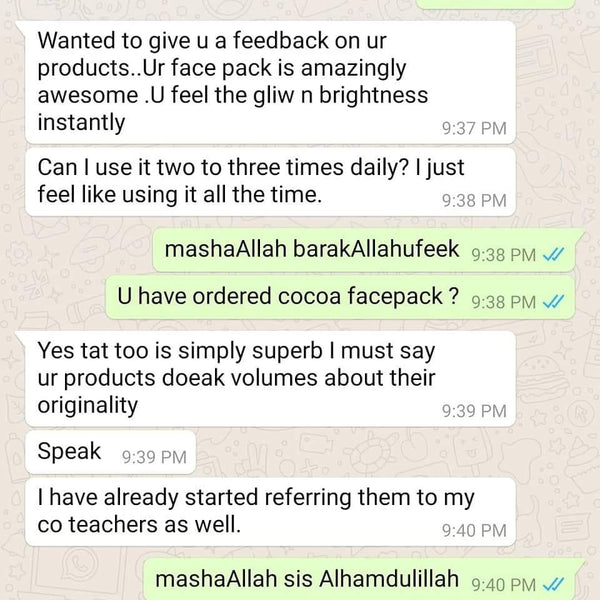Click 9:40 PM time on Alhamdulillah message

(503, 585)
